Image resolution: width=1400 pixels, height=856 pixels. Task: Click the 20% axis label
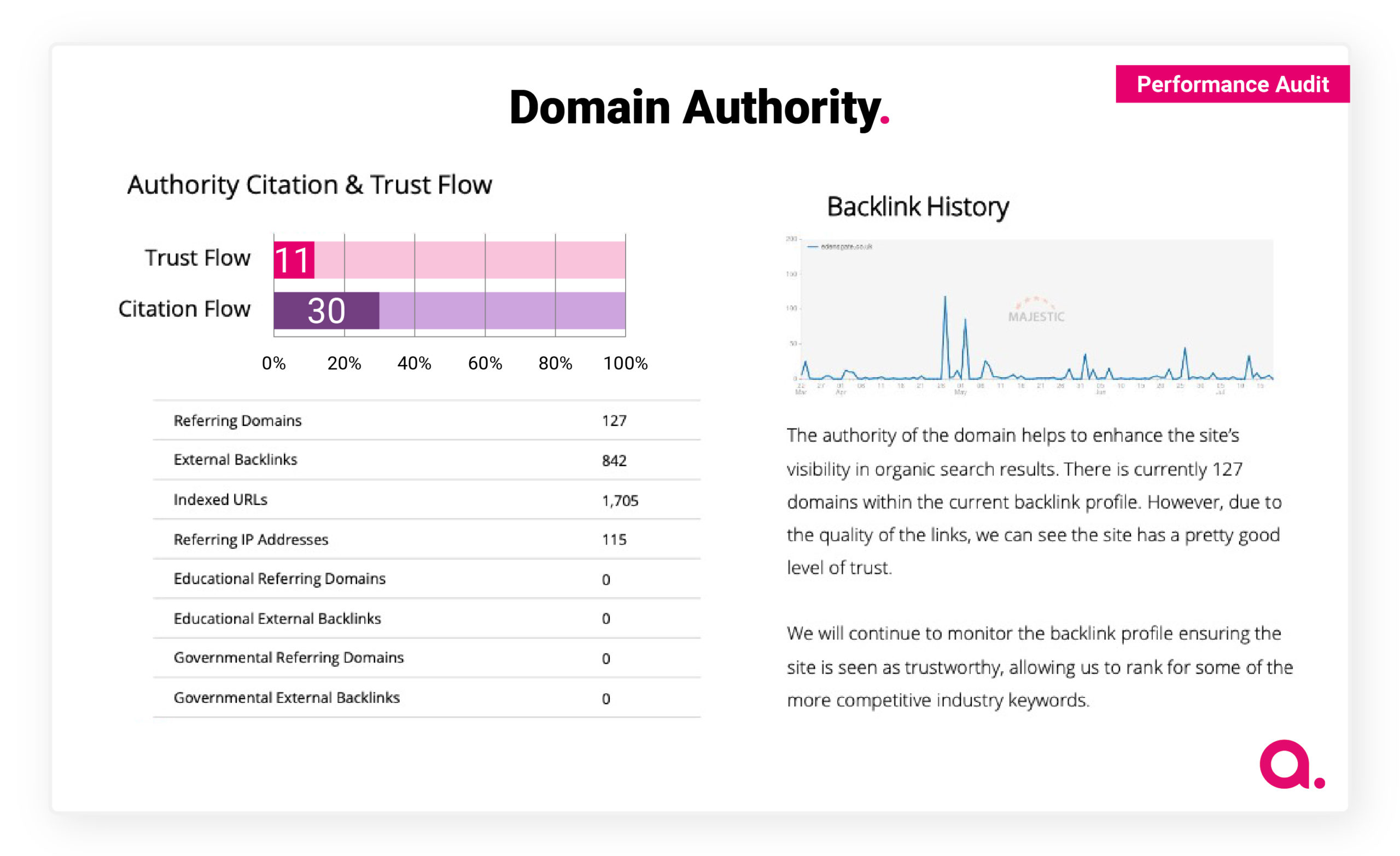pos(344,363)
